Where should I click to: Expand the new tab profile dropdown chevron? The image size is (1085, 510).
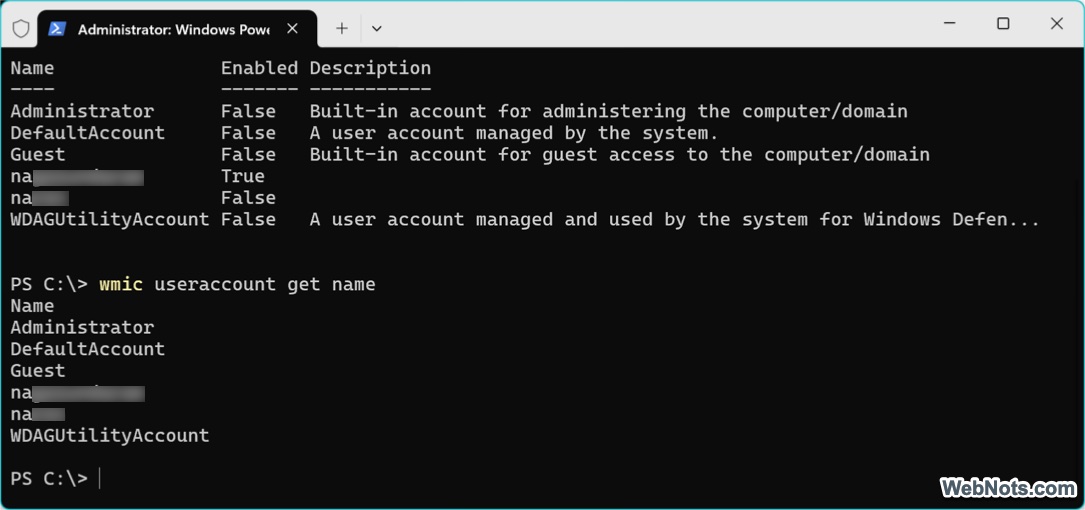click(x=376, y=28)
